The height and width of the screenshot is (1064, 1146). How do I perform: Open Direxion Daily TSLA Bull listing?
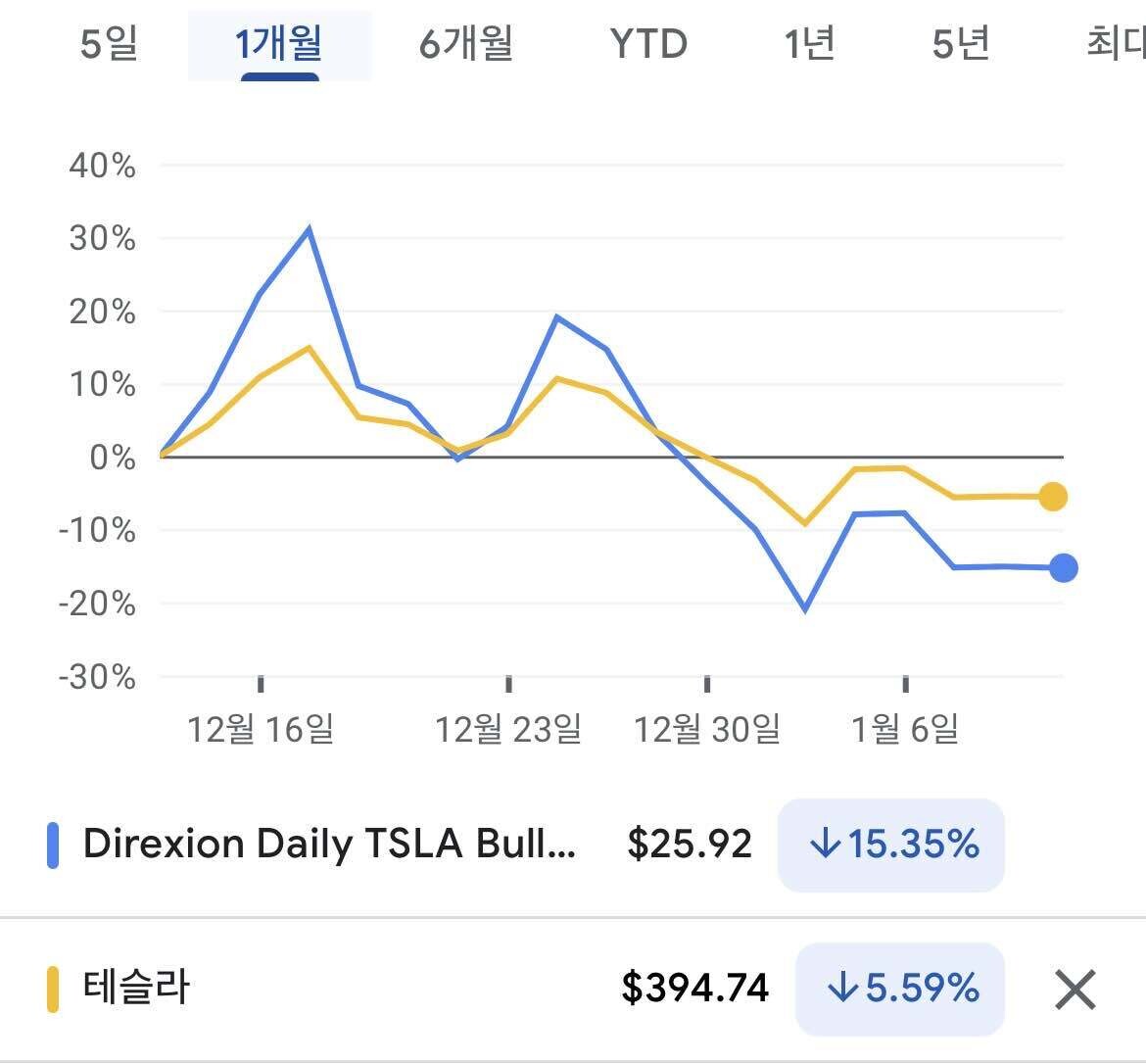coord(330,844)
